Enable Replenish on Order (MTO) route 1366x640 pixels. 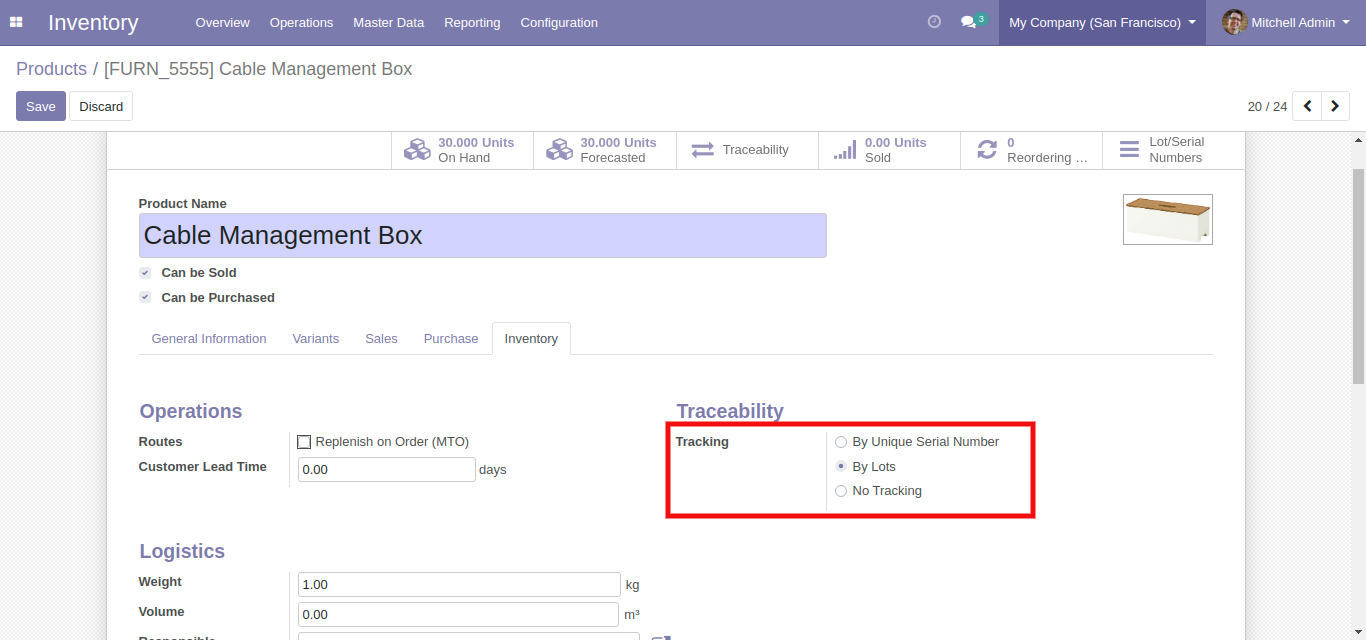pos(305,442)
